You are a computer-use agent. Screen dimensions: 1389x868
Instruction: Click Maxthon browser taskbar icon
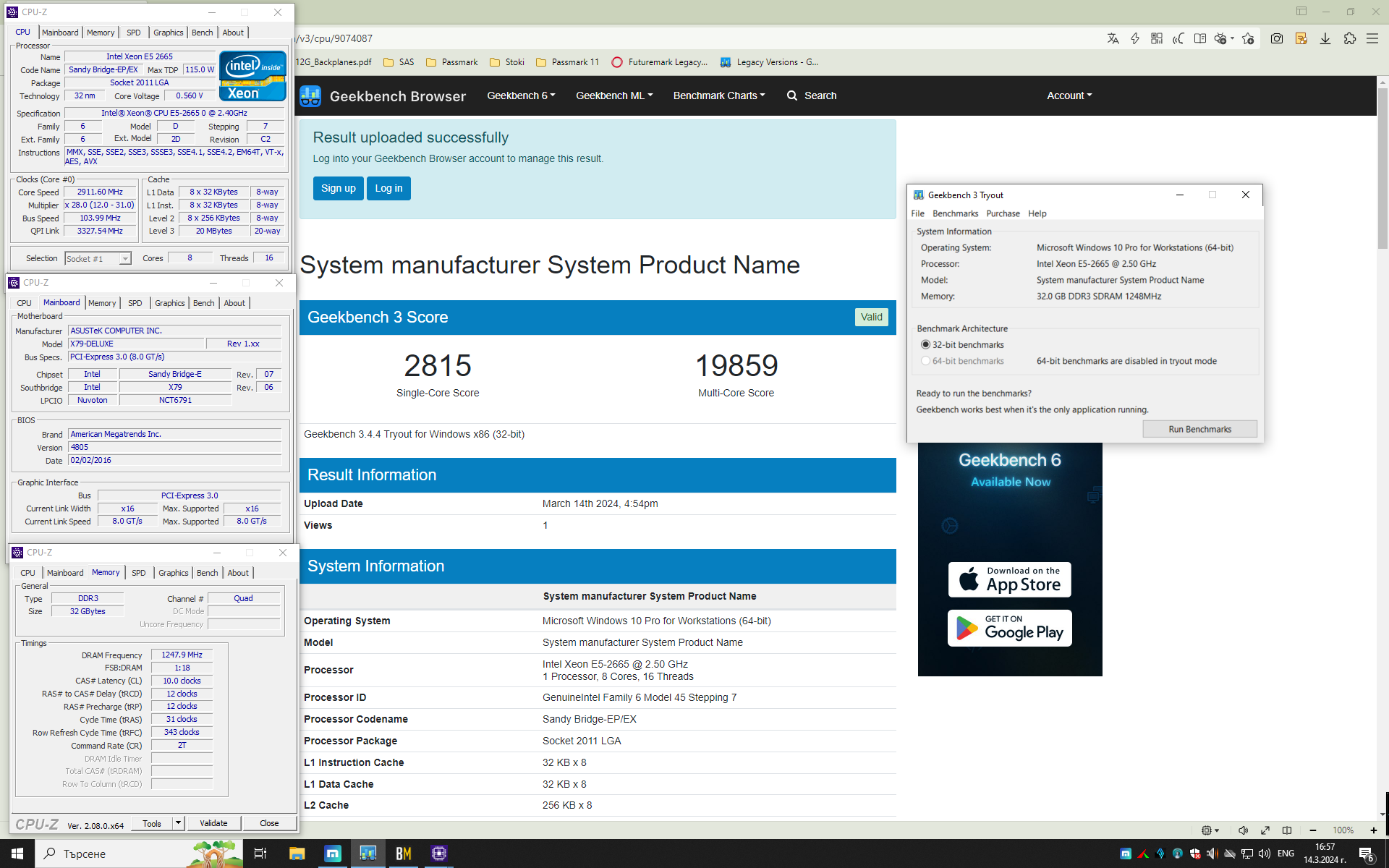[333, 854]
